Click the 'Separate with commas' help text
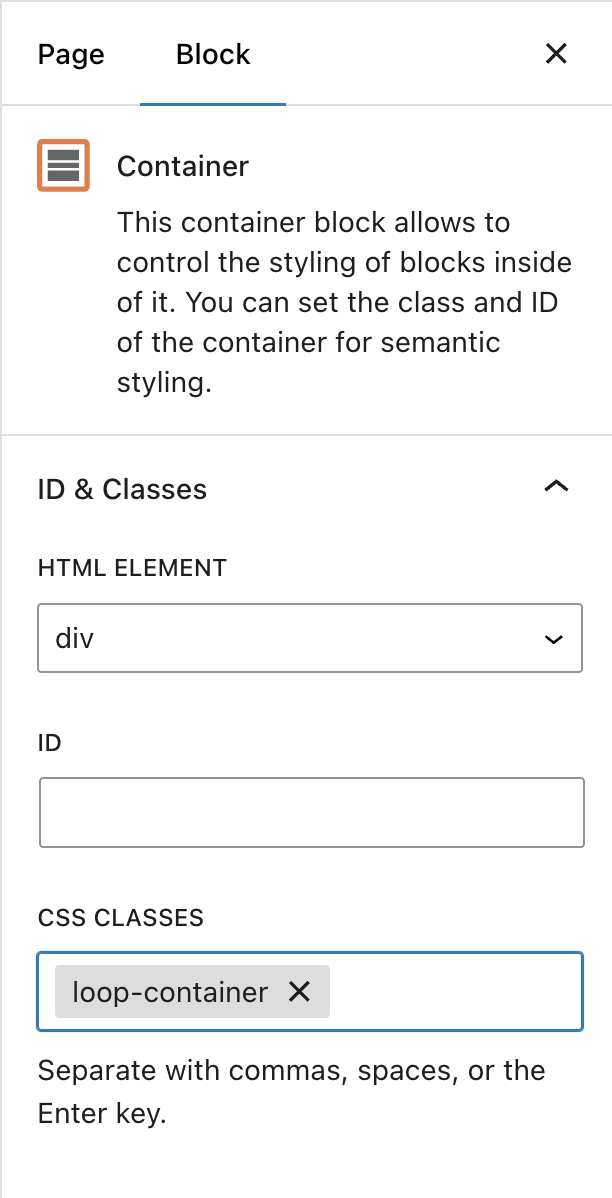Viewport: 612px width, 1198px height. pyautogui.click(x=292, y=1092)
